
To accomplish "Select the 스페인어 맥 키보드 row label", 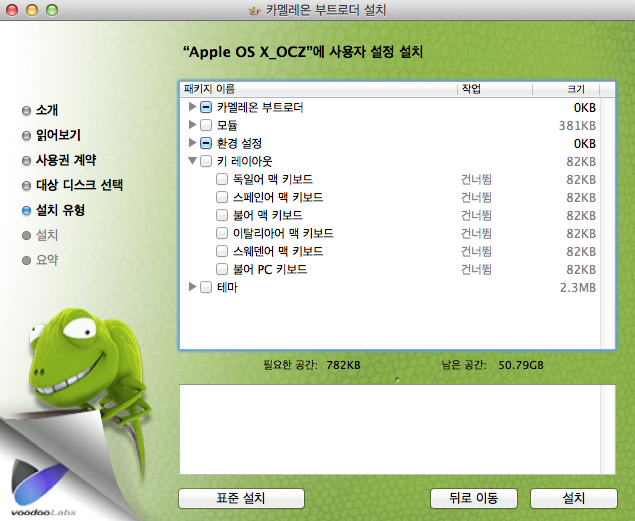I will (278, 197).
